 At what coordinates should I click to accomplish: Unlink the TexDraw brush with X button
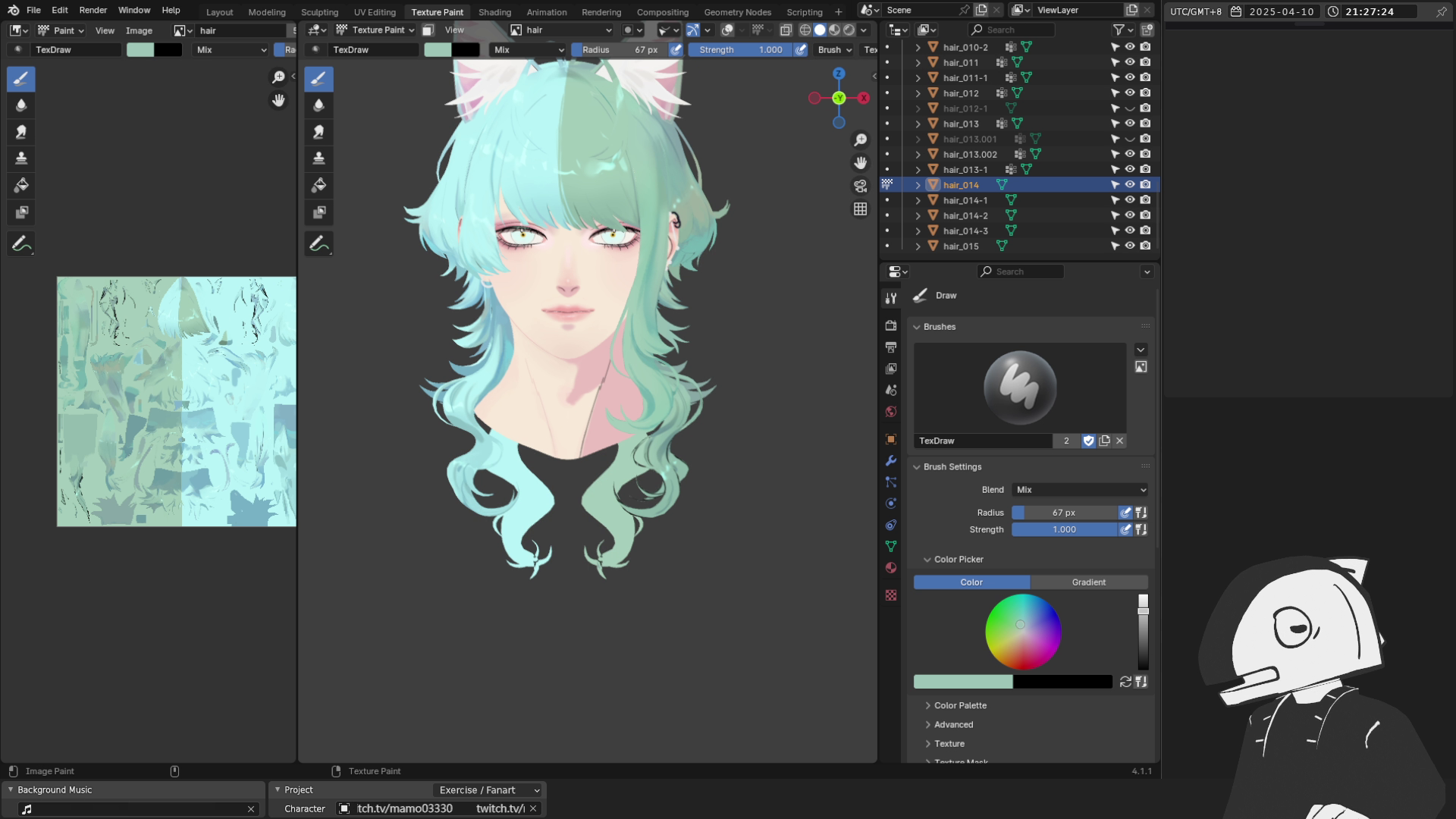tap(1119, 441)
